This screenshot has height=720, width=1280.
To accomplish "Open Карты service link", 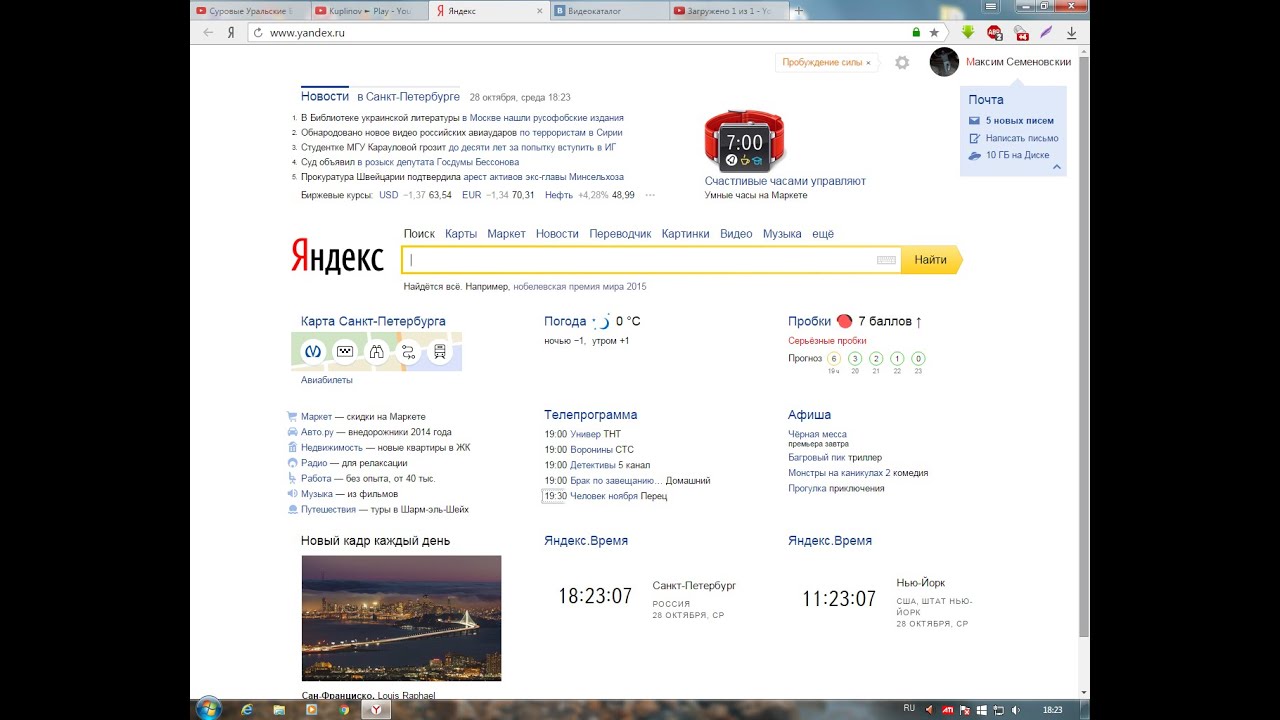I will (461, 234).
